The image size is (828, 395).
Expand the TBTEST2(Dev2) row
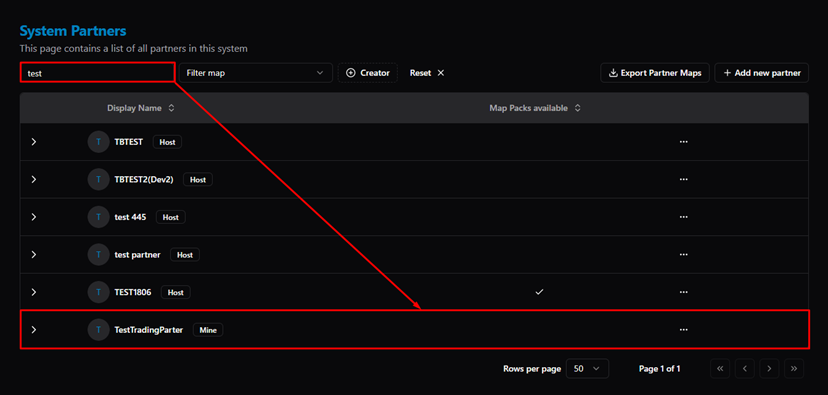tap(34, 180)
